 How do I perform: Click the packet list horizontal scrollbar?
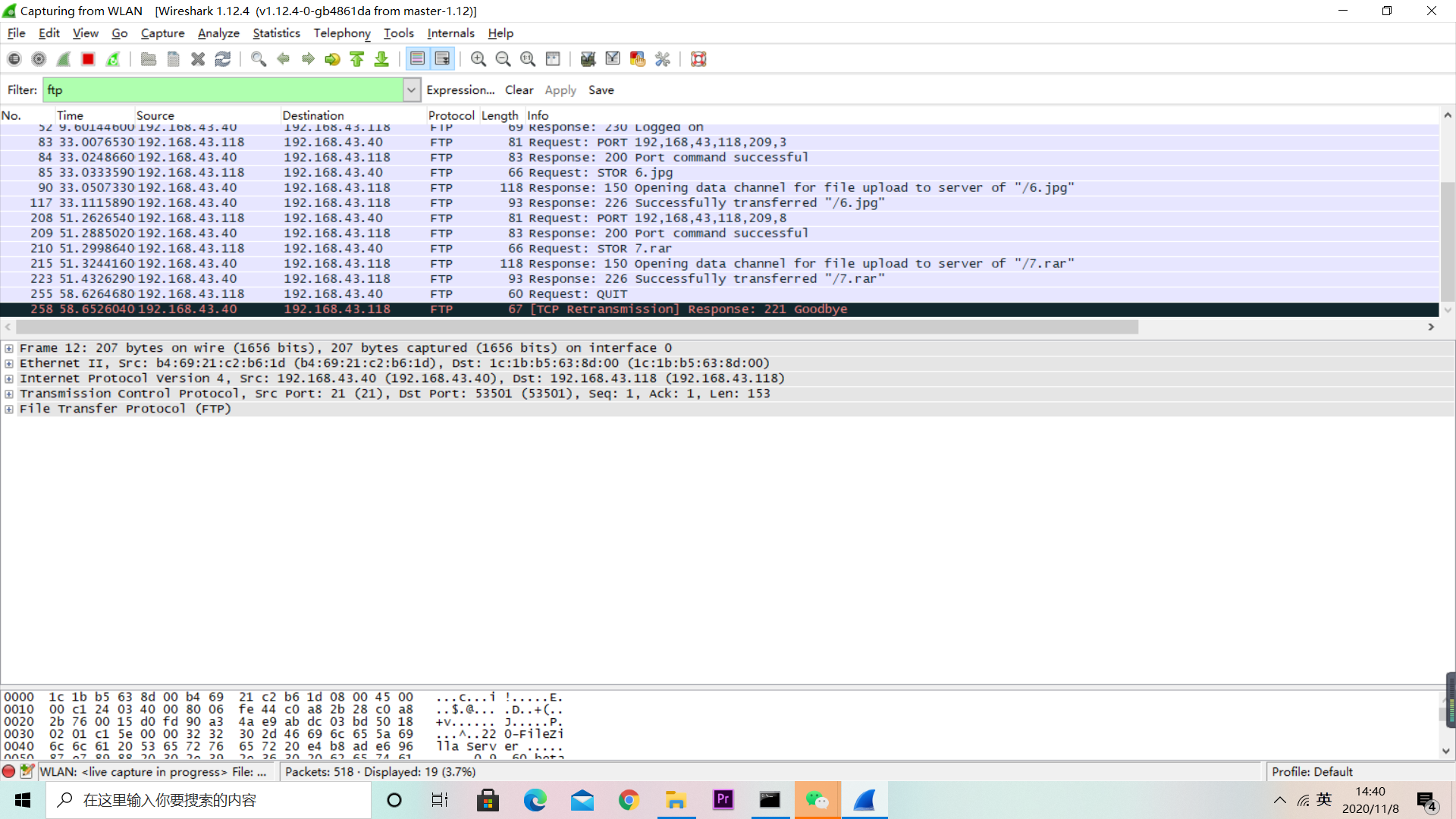point(576,327)
